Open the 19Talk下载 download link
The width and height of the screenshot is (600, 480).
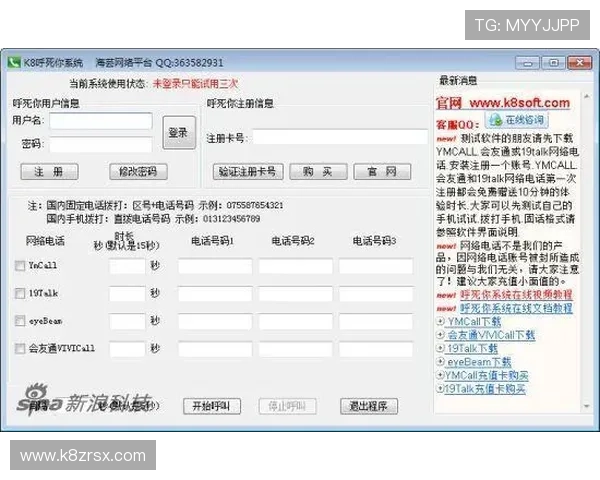[472, 348]
